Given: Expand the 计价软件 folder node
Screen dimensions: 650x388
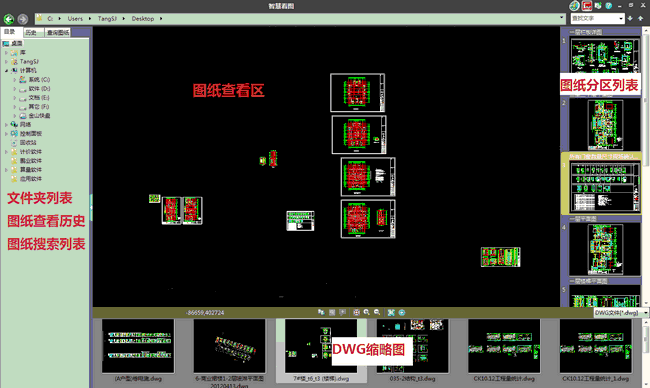Looking at the screenshot, I should [x=6, y=152].
